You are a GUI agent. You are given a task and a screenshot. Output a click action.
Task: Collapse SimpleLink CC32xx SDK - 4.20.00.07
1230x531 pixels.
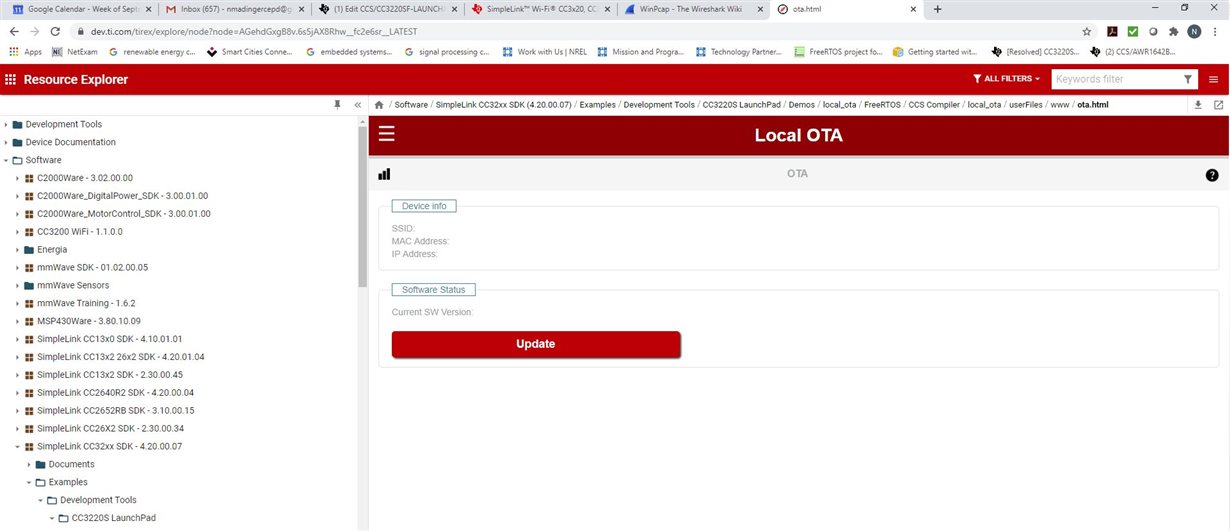[17, 446]
